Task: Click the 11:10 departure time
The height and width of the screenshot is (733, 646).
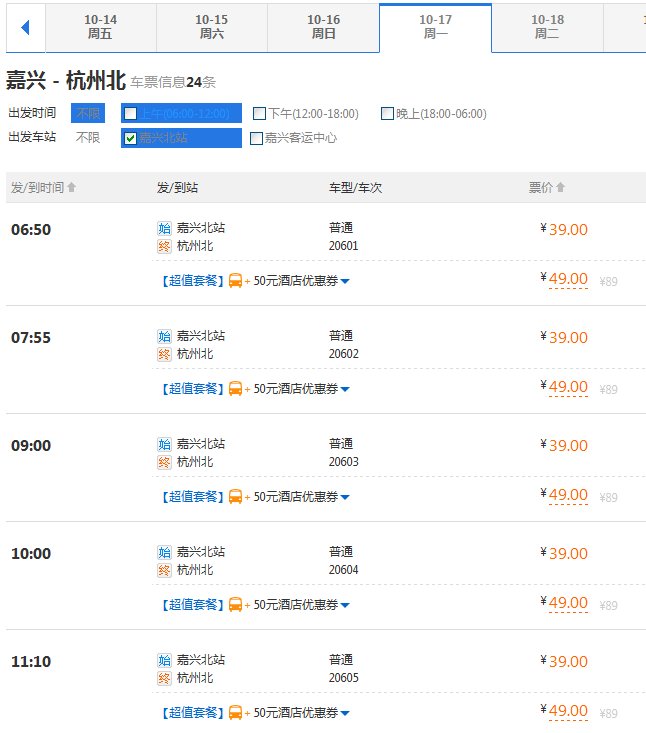Action: pyautogui.click(x=31, y=661)
